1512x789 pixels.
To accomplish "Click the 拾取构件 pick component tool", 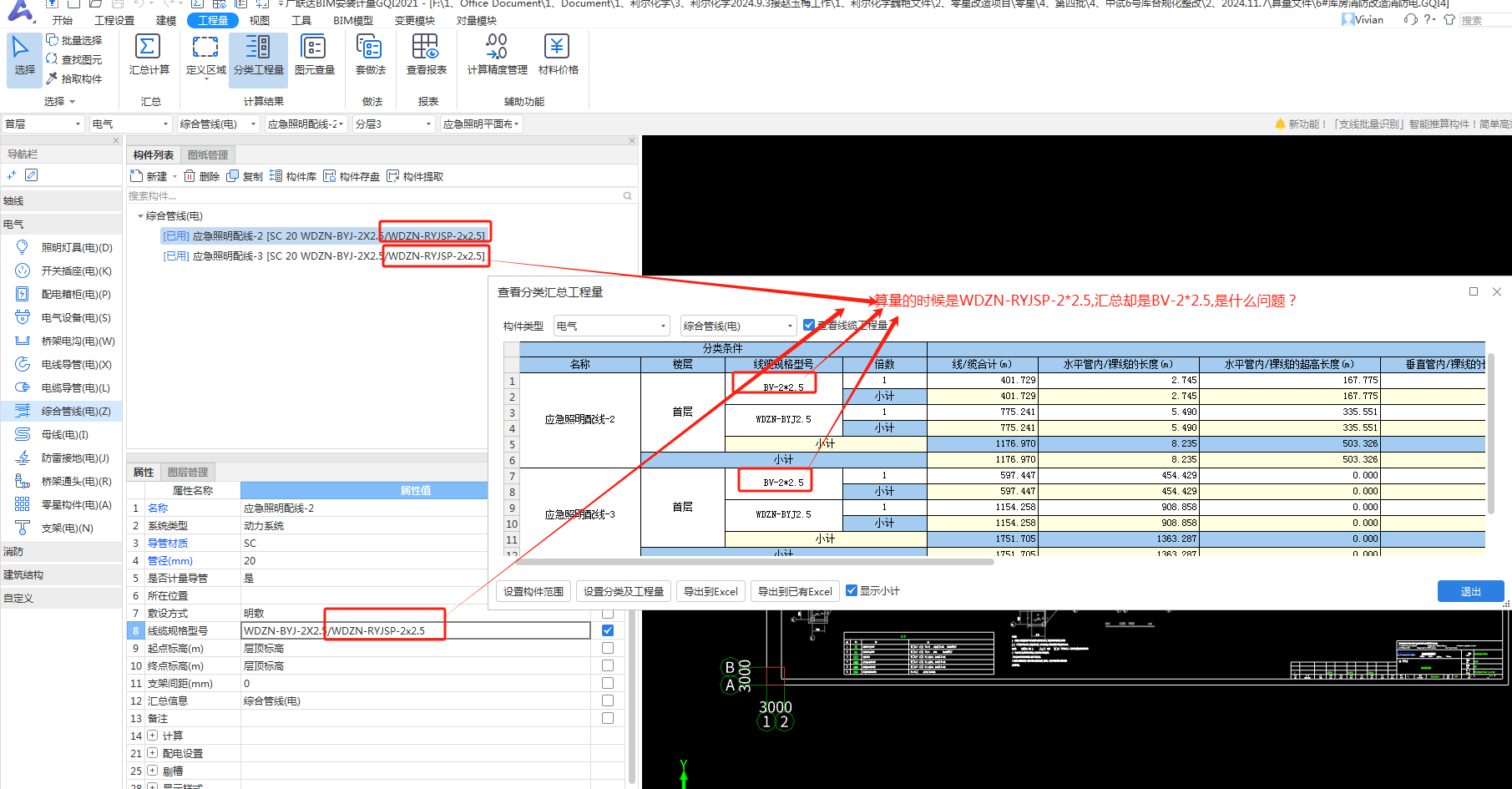I will point(73,78).
